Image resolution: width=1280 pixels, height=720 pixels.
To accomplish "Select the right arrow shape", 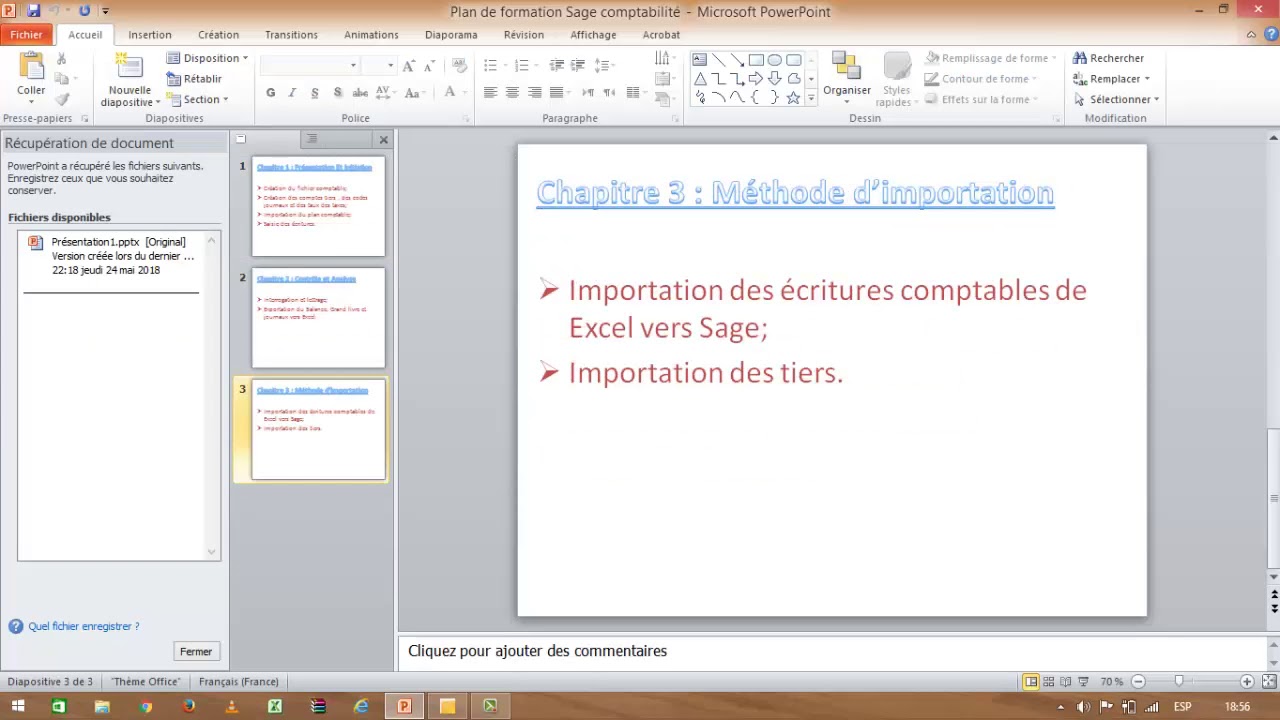I will [x=756, y=79].
